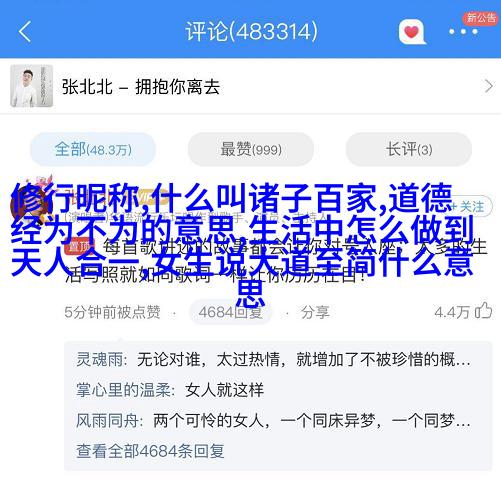
Task: Open the three-dots more menu
Action: [463, 32]
